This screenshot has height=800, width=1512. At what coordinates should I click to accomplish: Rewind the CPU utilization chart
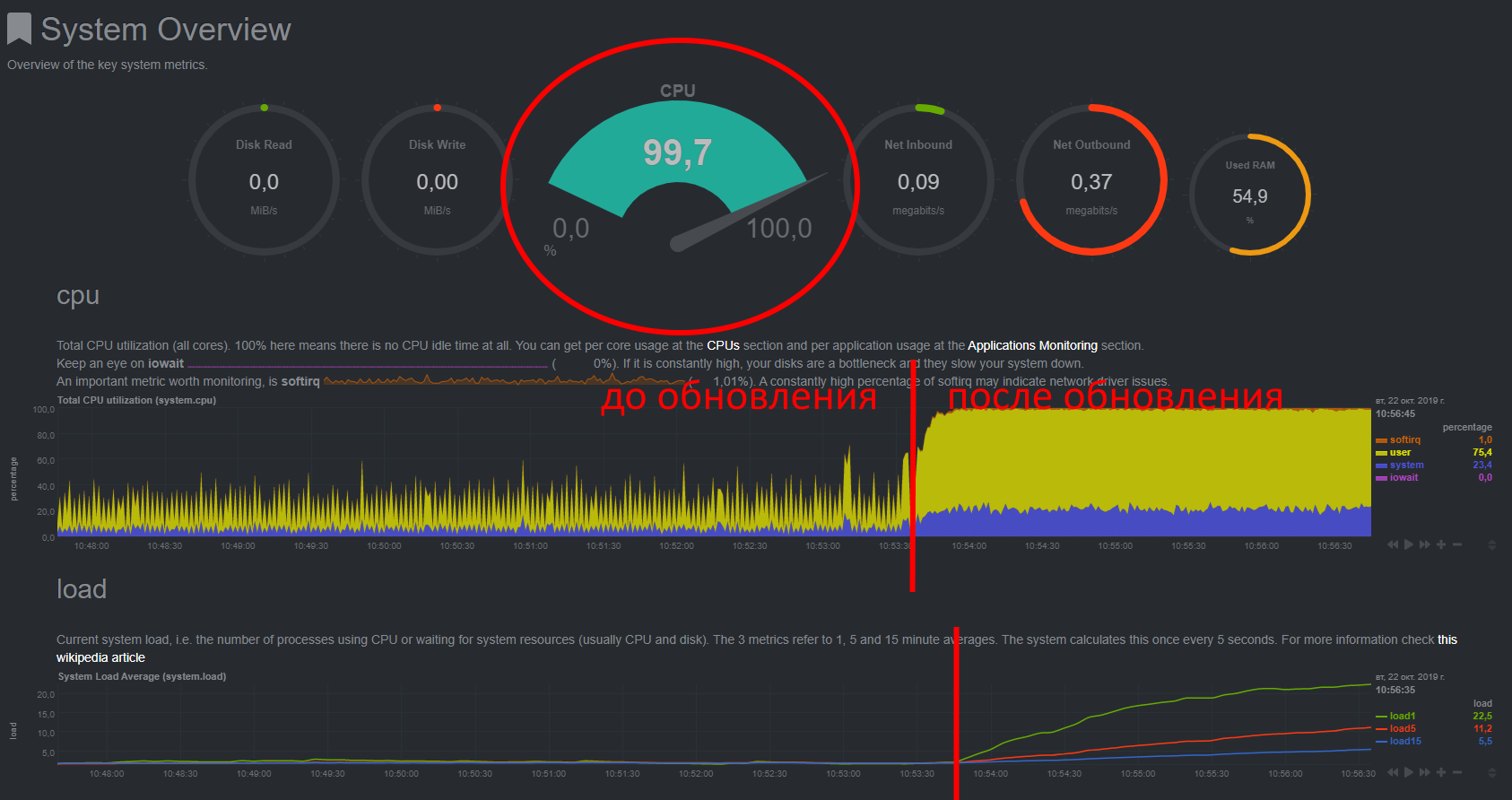pos(1393,544)
